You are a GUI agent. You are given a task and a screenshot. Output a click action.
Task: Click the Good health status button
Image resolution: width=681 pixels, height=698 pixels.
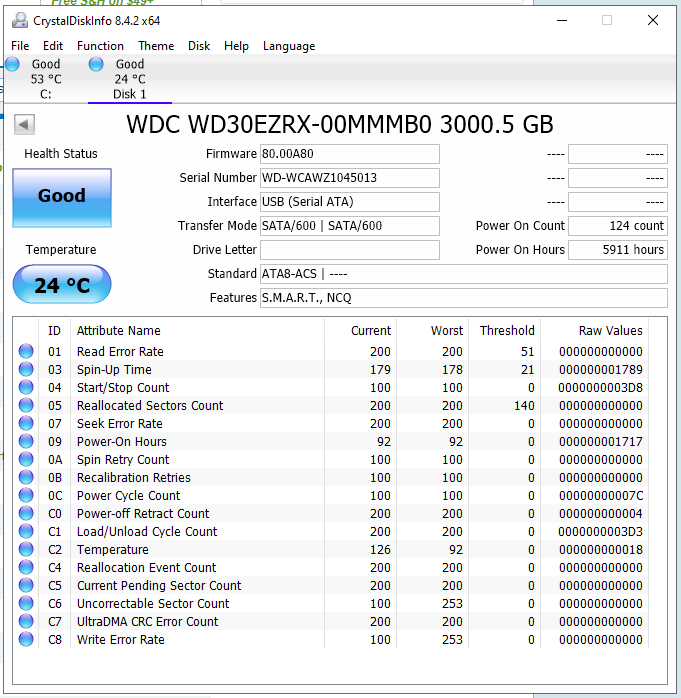(62, 197)
